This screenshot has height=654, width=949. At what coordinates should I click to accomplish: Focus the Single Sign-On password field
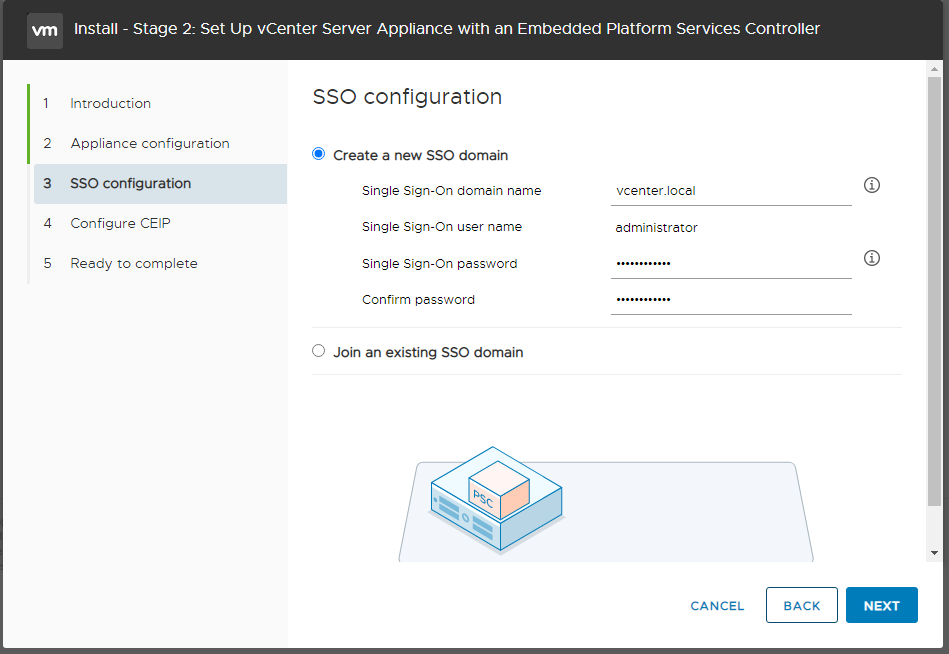click(x=731, y=264)
